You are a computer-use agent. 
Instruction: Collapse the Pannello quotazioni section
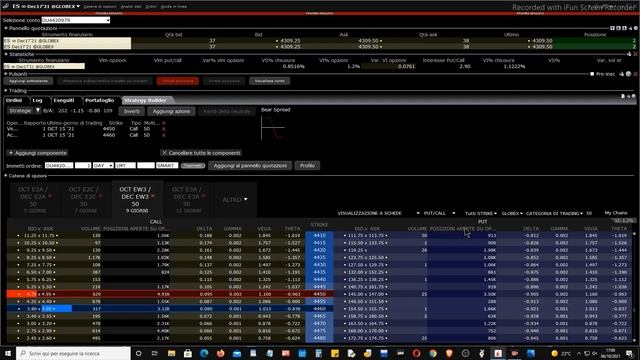coord(6,28)
